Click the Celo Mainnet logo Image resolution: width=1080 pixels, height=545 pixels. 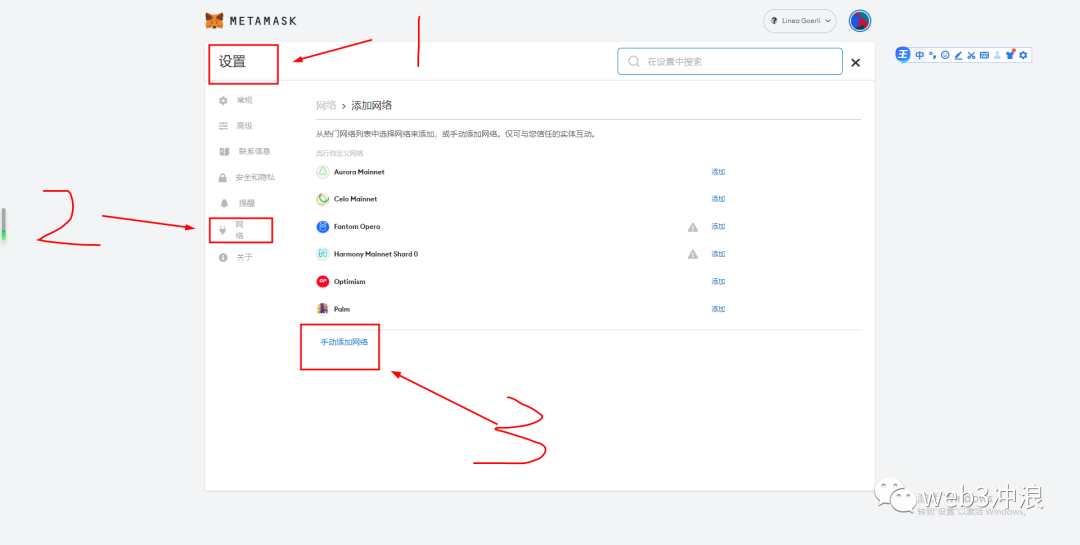(322, 199)
